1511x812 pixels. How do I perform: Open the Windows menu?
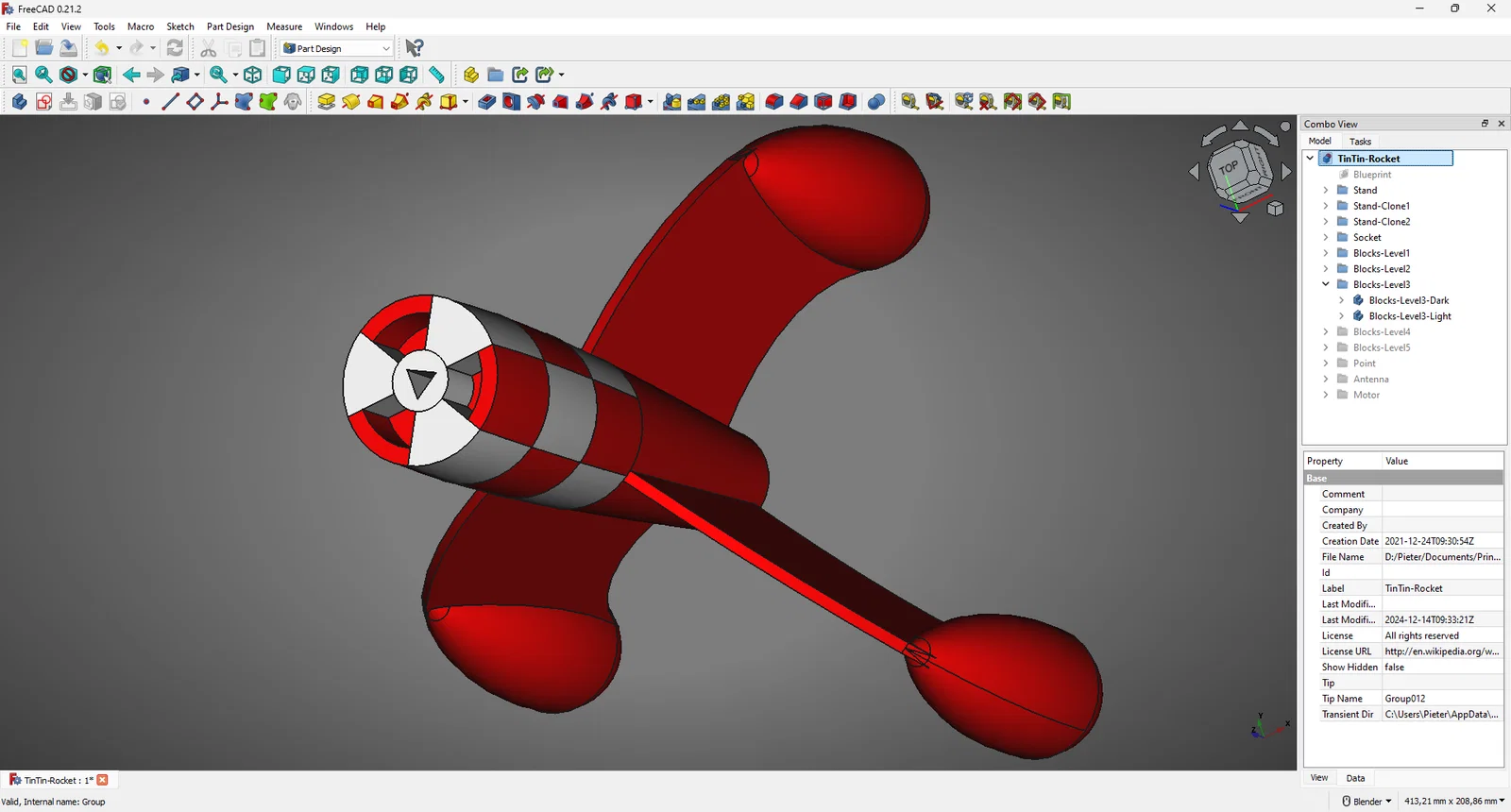click(333, 26)
